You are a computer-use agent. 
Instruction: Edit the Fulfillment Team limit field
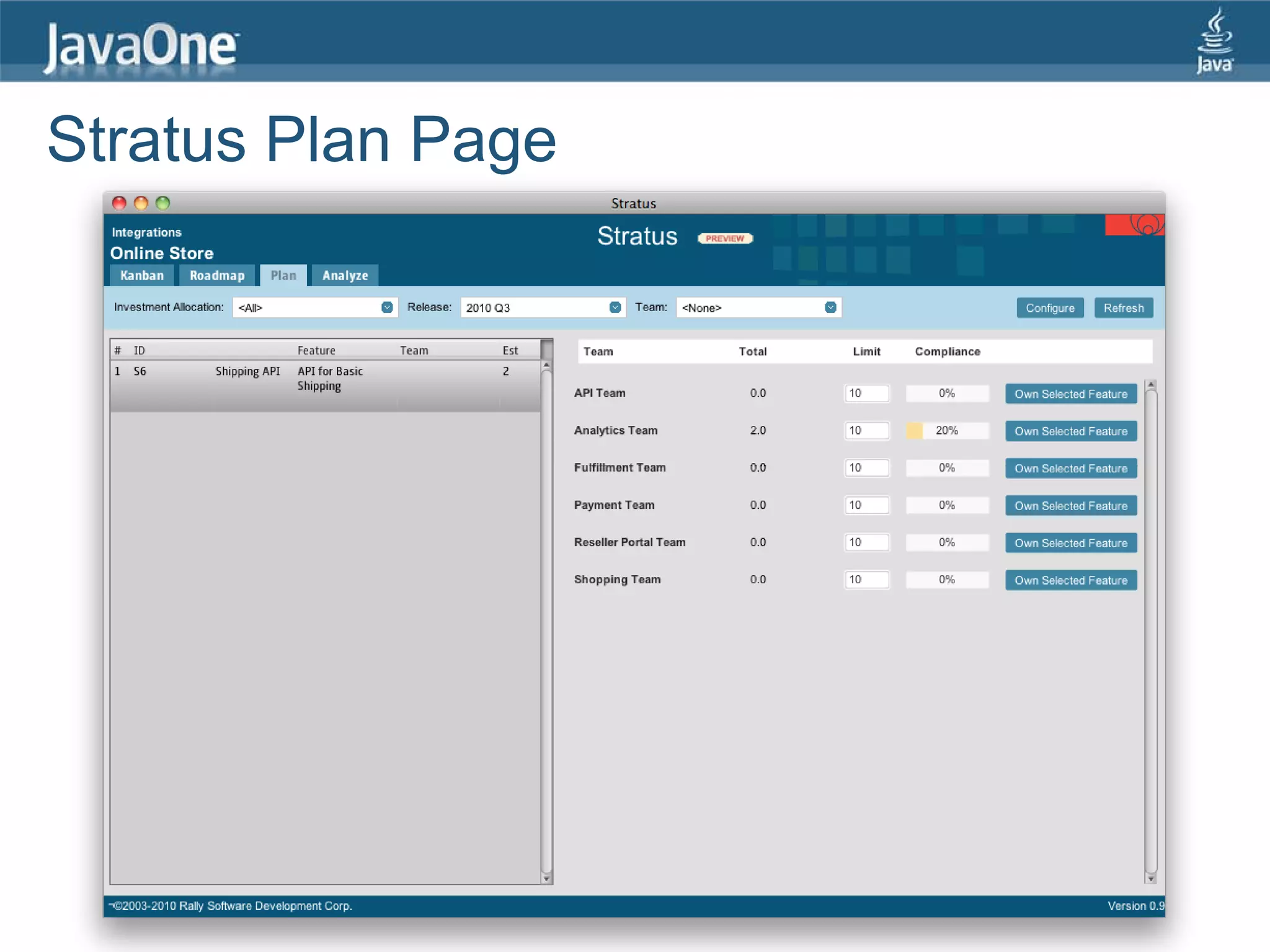pyautogui.click(x=866, y=467)
